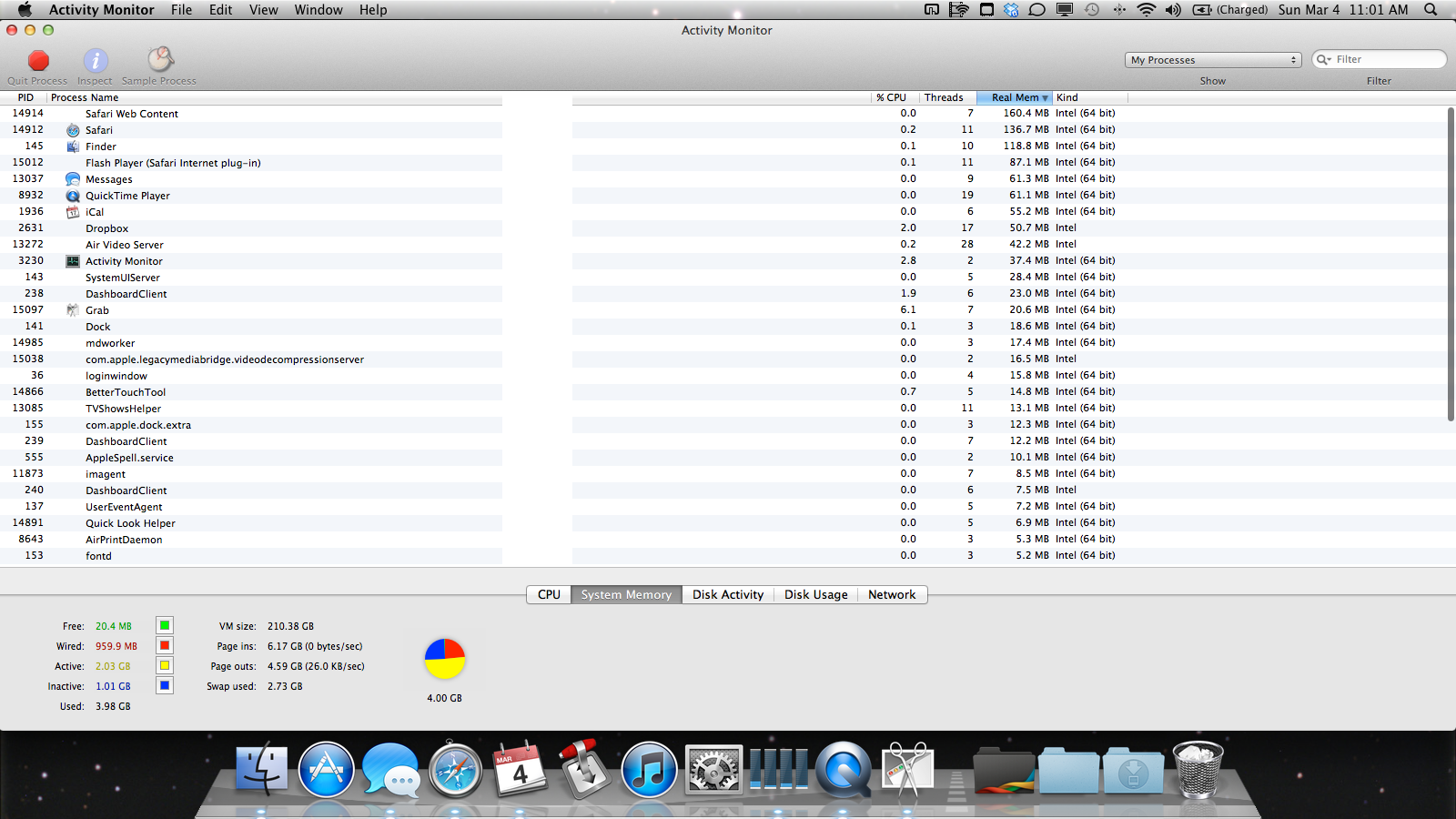This screenshot has width=1456, height=819.
Task: Switch to the Network tab
Action: 892,594
